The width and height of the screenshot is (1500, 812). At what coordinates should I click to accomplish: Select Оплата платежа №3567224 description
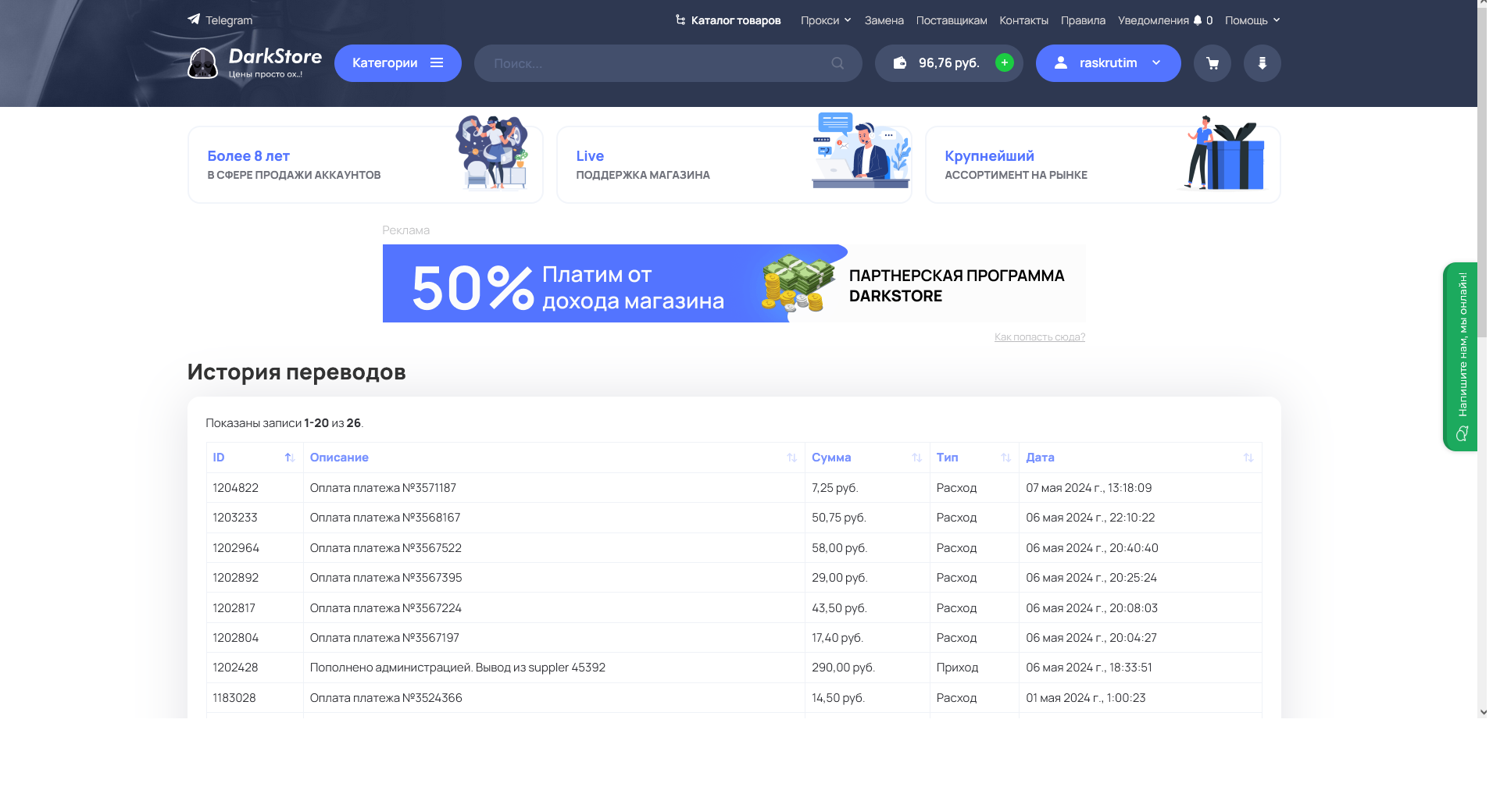pyautogui.click(x=386, y=608)
